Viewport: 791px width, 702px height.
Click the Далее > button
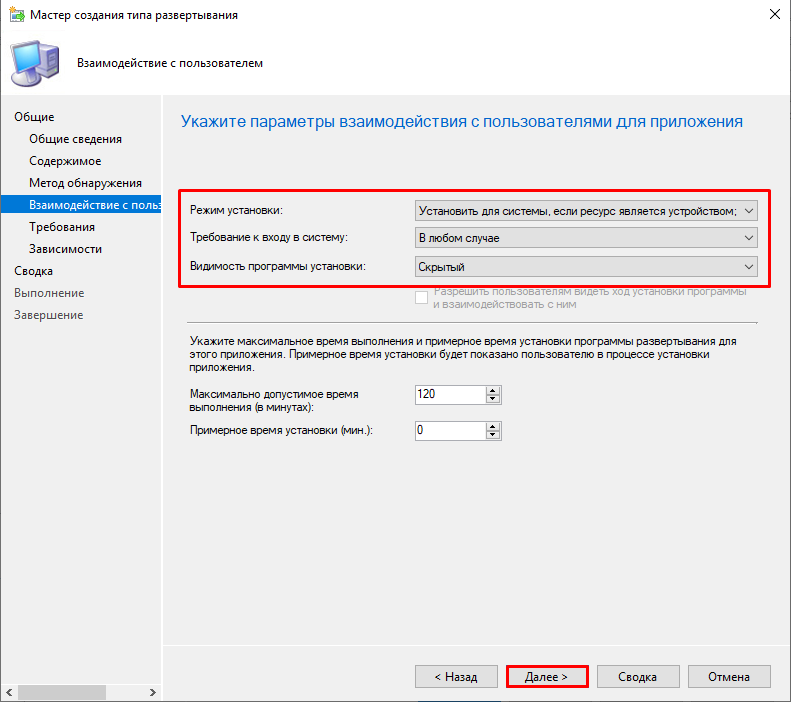pyautogui.click(x=547, y=677)
